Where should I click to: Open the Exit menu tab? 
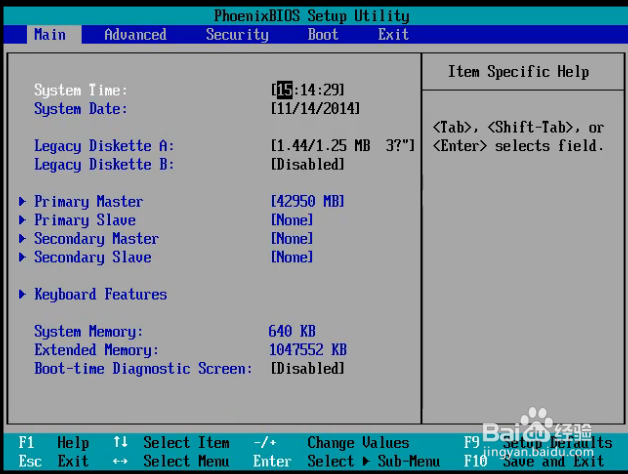(x=393, y=34)
